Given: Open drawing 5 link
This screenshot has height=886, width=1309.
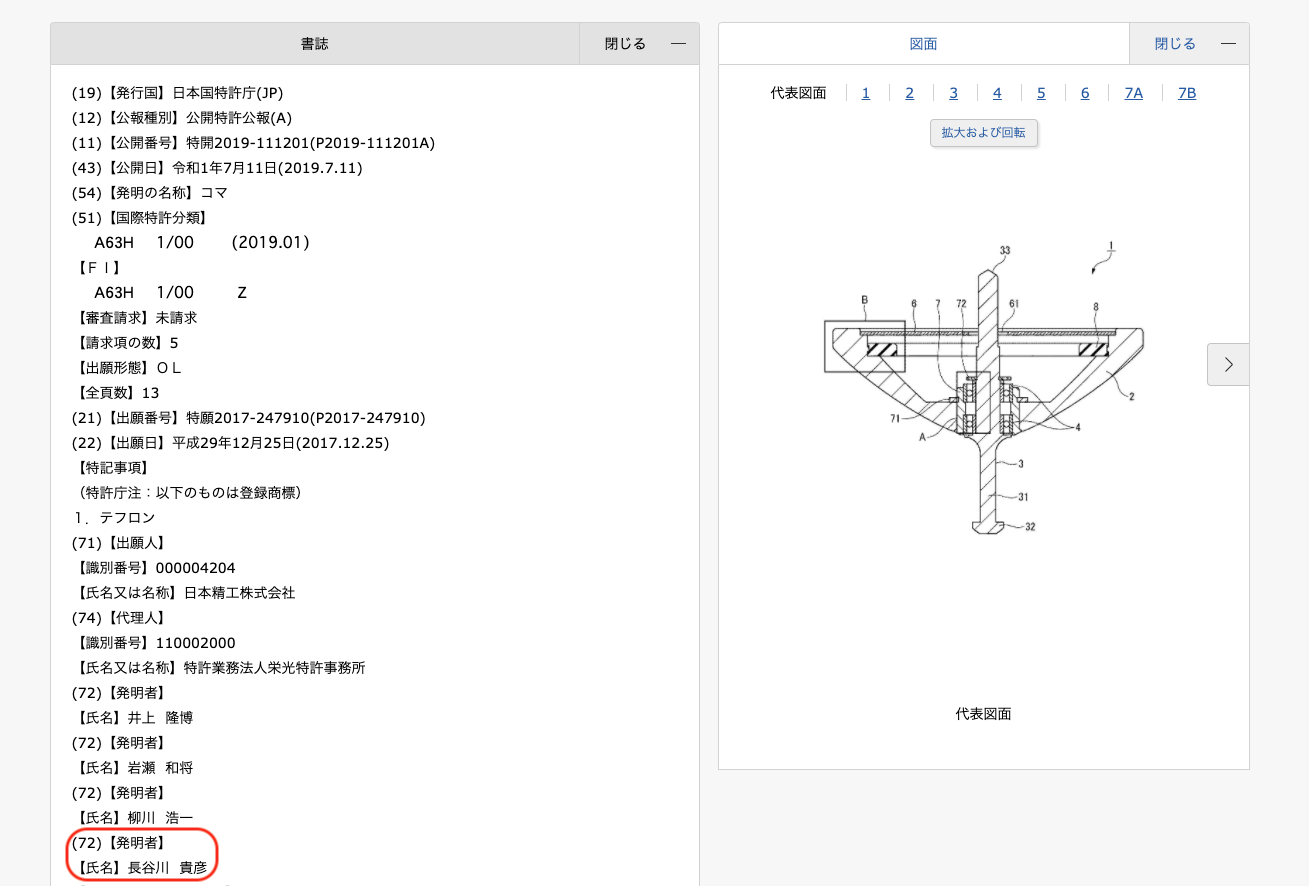Looking at the screenshot, I should pyautogui.click(x=1041, y=93).
